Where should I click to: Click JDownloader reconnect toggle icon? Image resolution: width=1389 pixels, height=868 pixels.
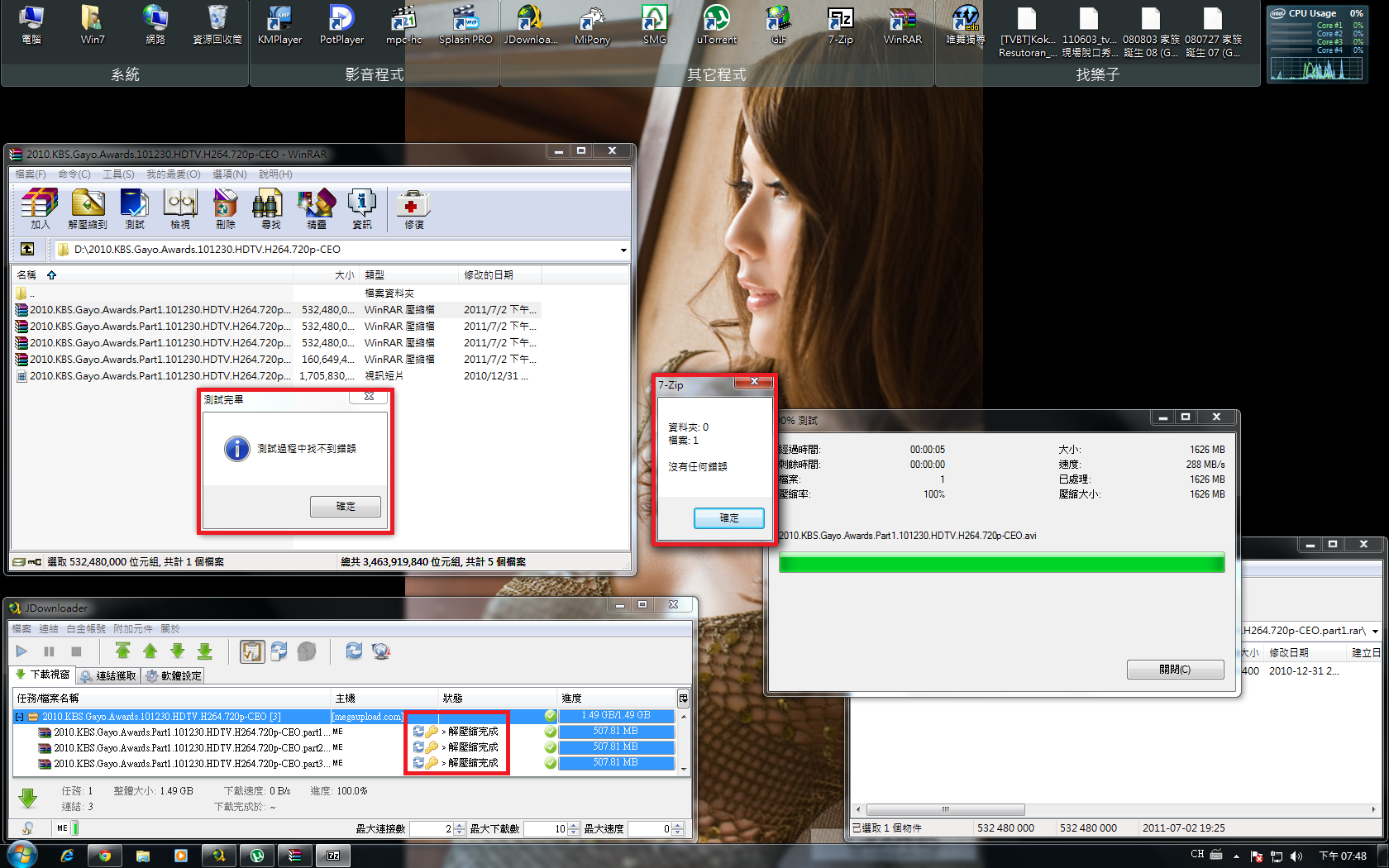point(279,651)
